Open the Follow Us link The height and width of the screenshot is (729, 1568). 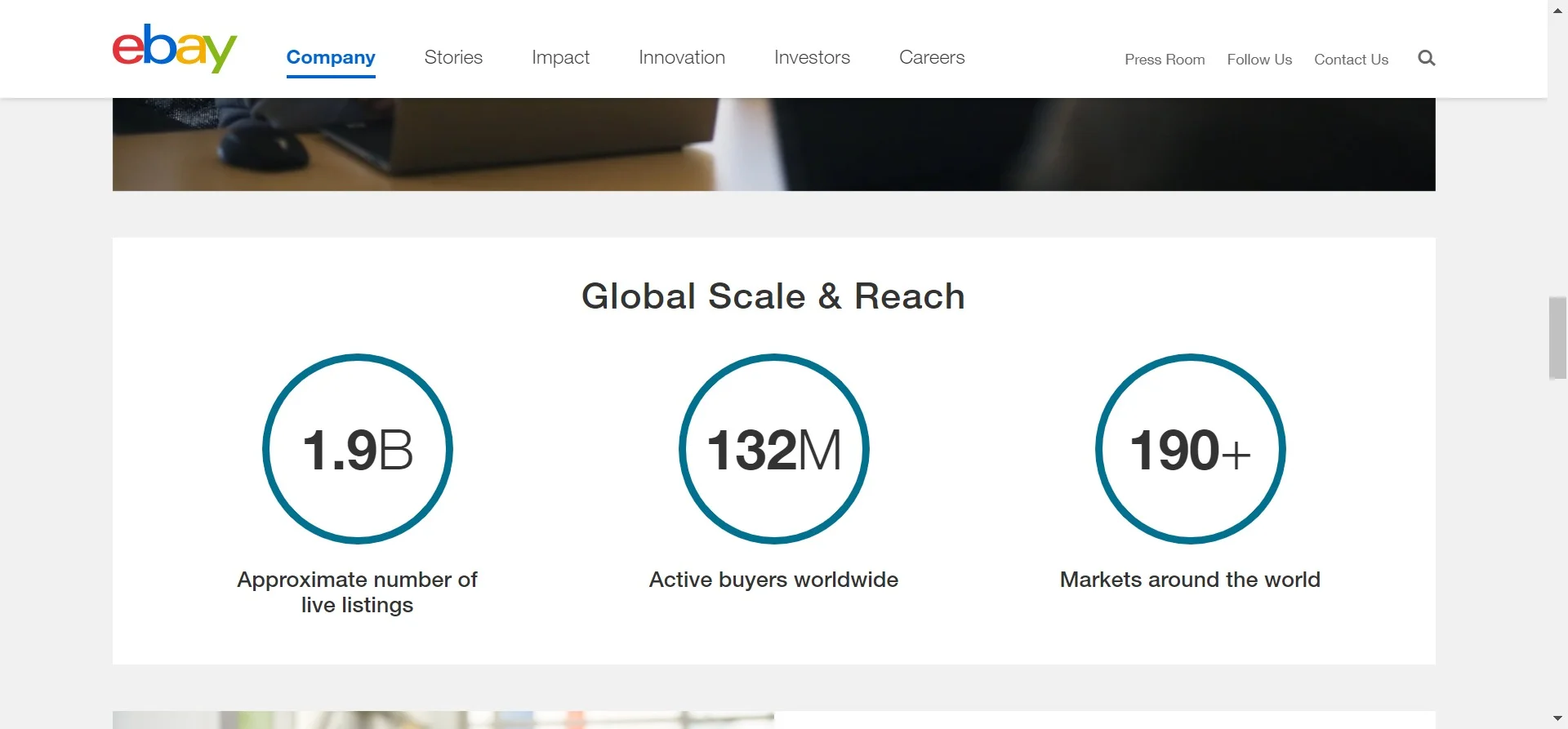(1259, 60)
